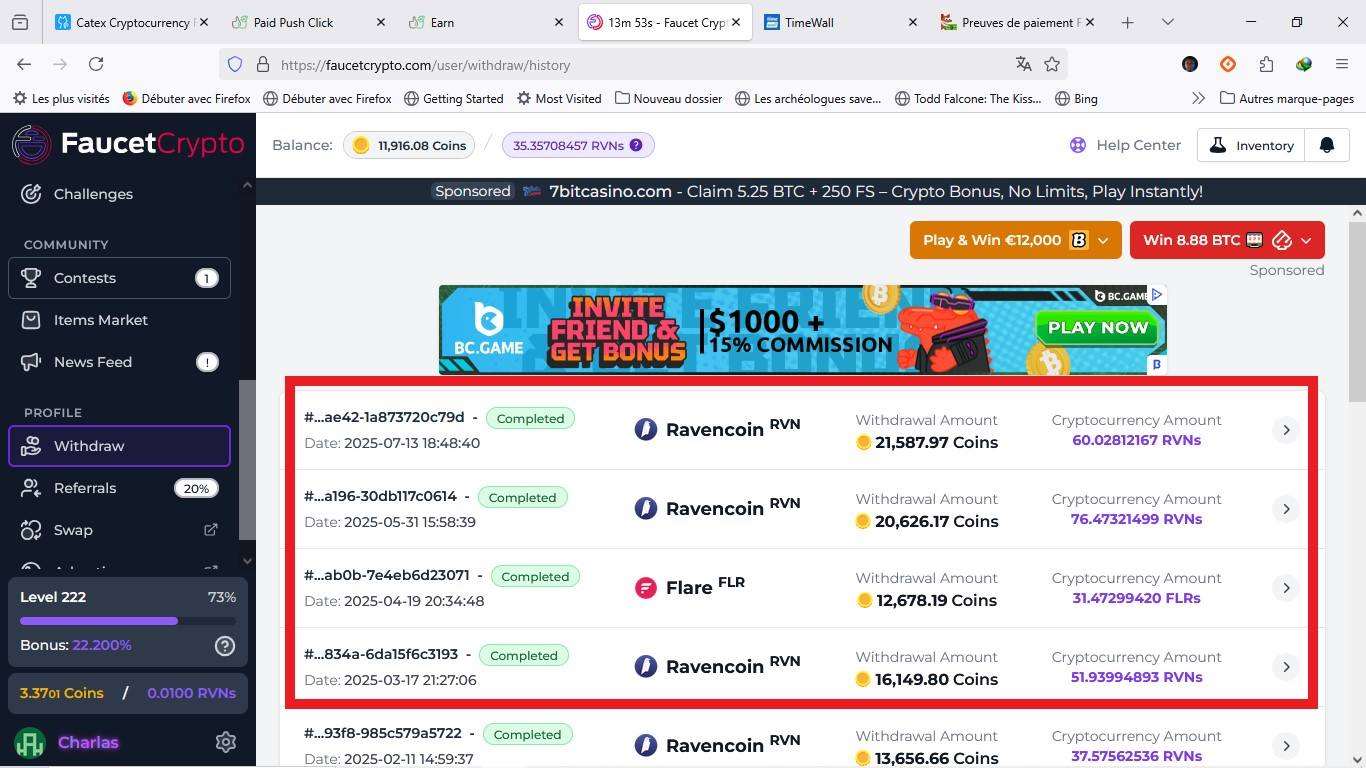Image resolution: width=1366 pixels, height=768 pixels.
Task: Click the lock site information icon
Action: coord(263,64)
